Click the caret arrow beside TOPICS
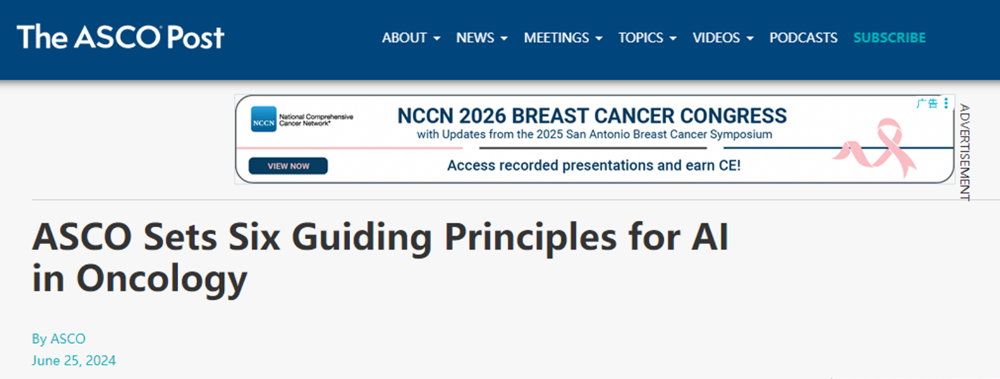Screen dimensions: 1000x379 point(673,38)
